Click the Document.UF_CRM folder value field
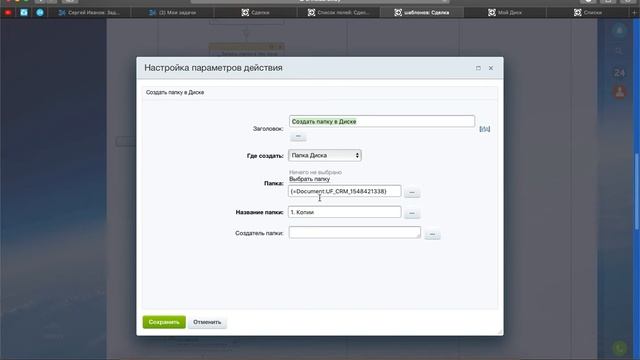This screenshot has width=640, height=360. tap(344, 191)
